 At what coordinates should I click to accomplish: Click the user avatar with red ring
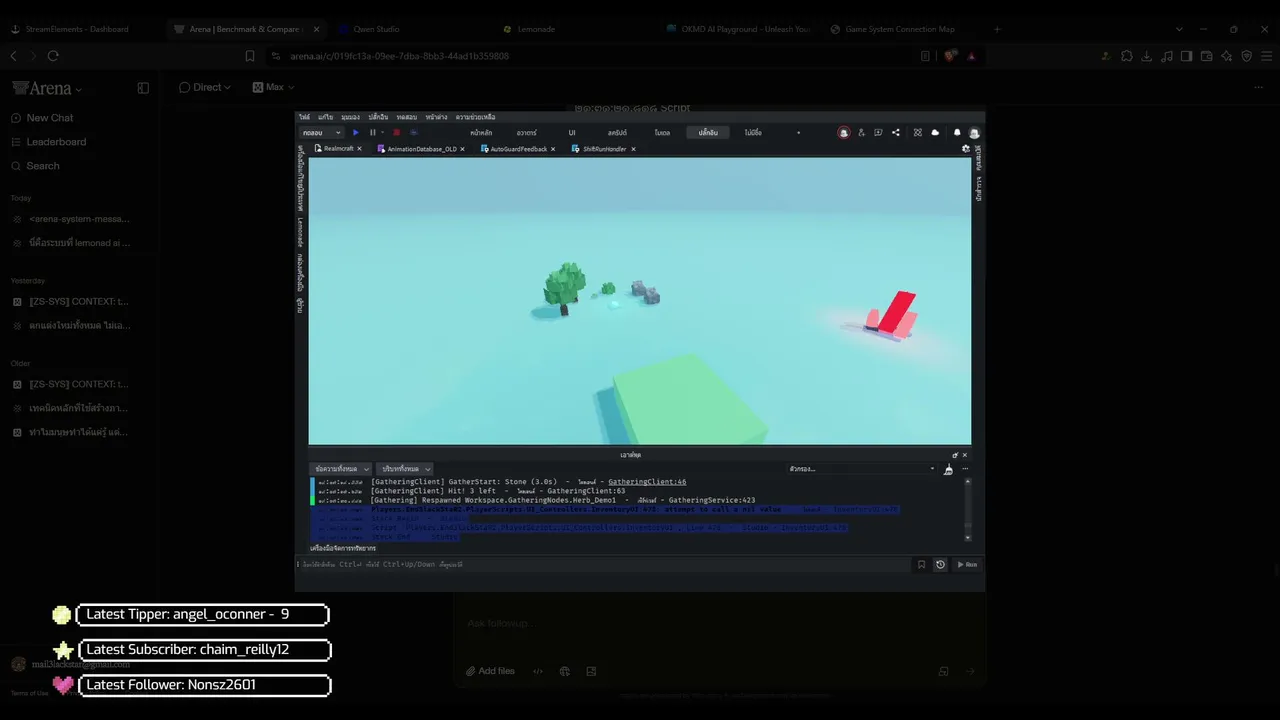coord(844,132)
